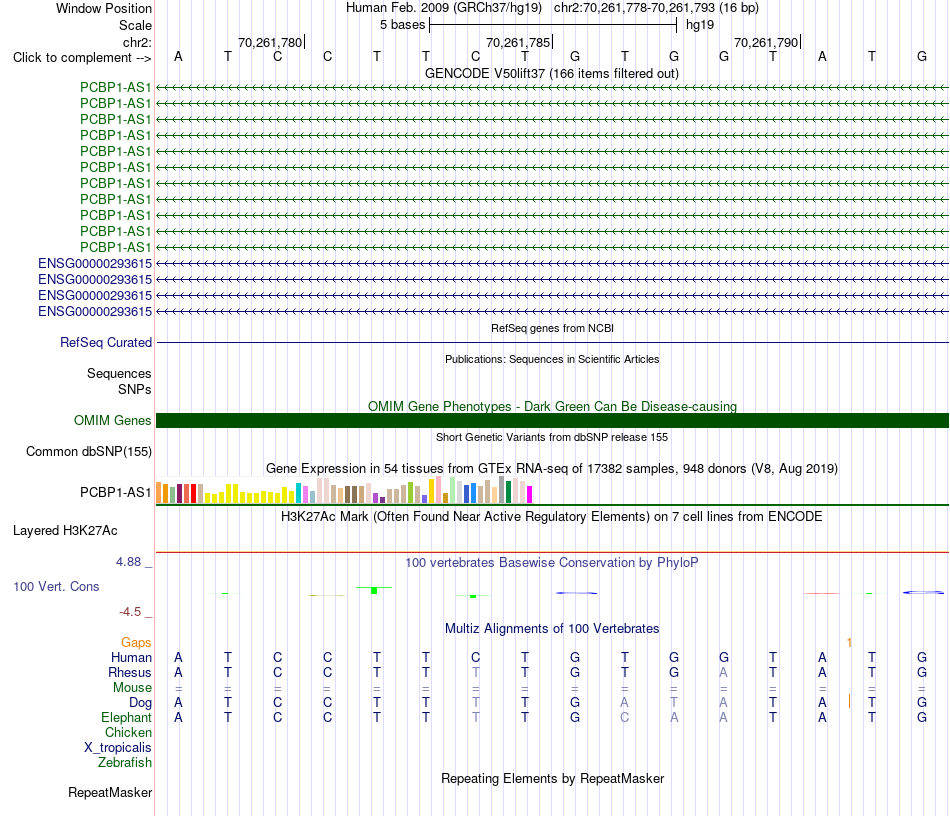Select the Scale track label
The width and height of the screenshot is (950, 816).
(x=135, y=25)
